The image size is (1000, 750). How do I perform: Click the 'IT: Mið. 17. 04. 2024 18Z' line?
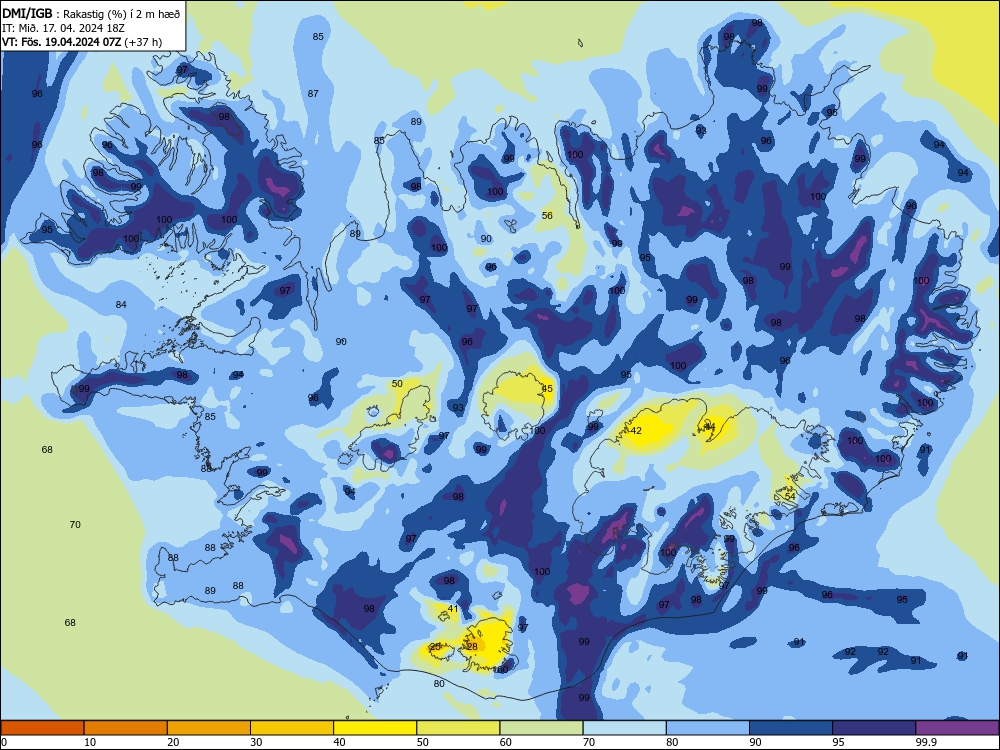(x=63, y=28)
